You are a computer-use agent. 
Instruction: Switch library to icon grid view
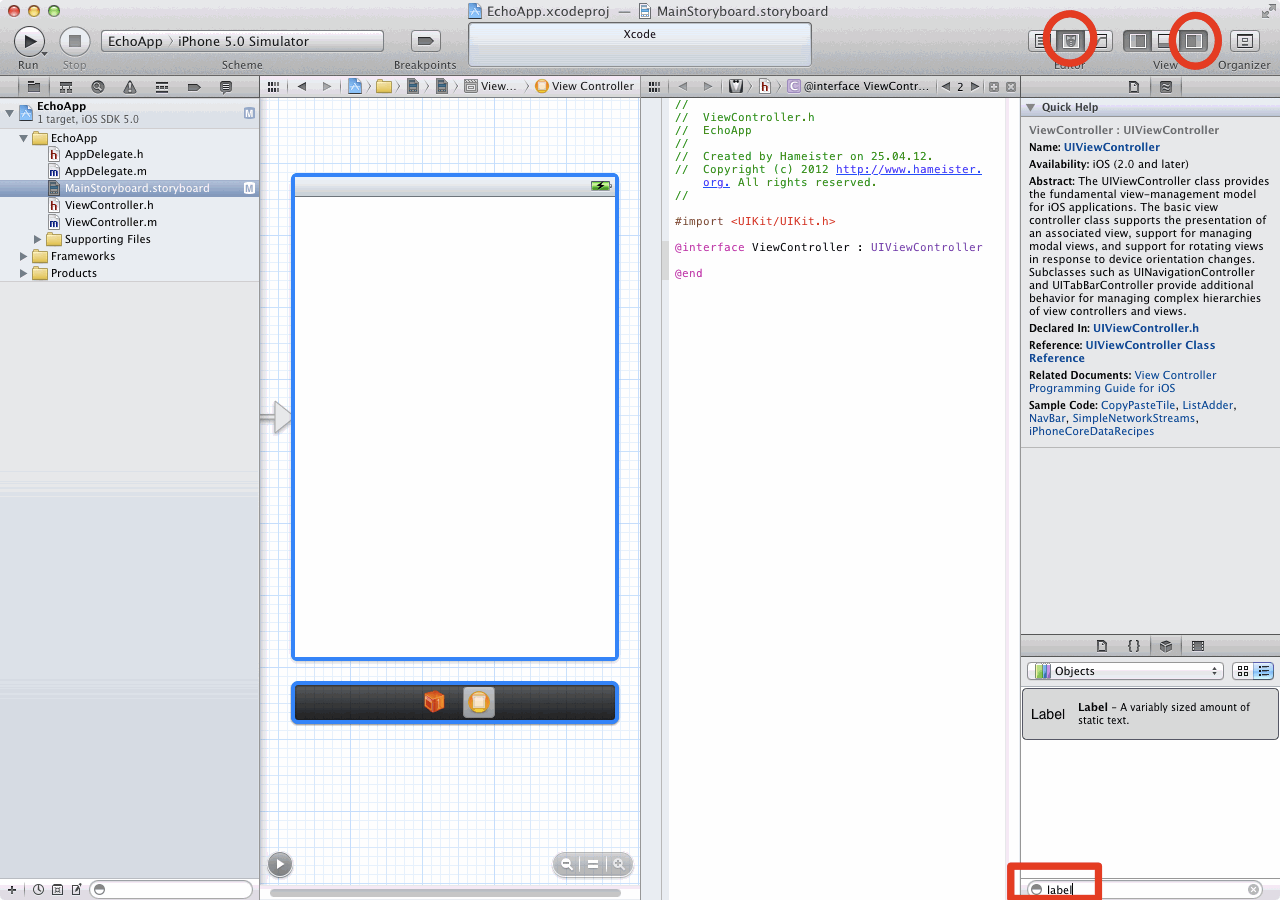click(1242, 671)
